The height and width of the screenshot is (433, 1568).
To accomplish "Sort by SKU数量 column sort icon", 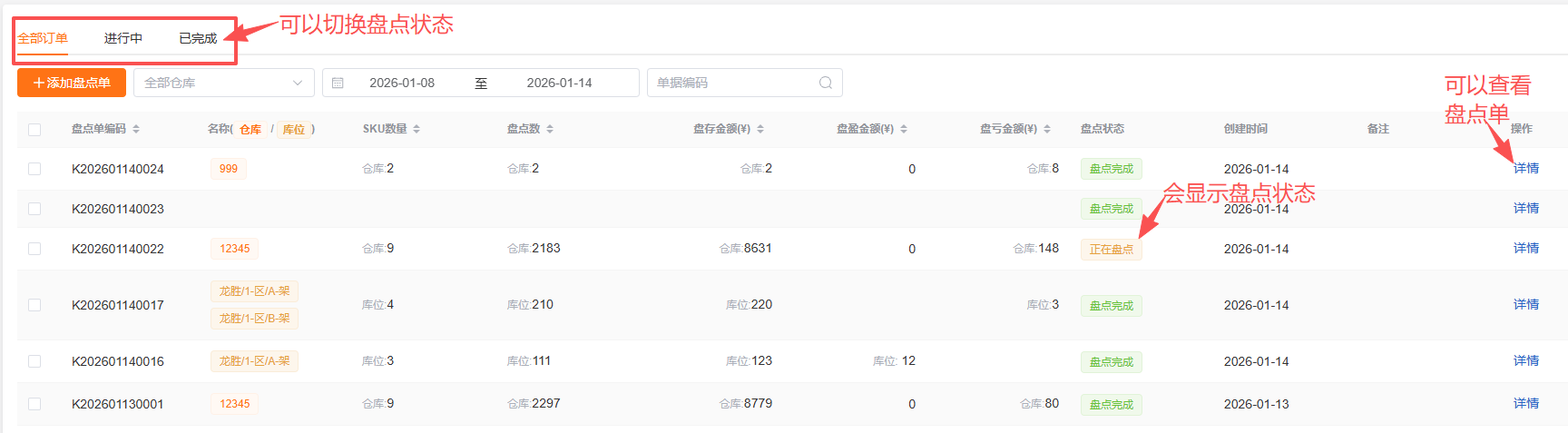I will [x=416, y=129].
